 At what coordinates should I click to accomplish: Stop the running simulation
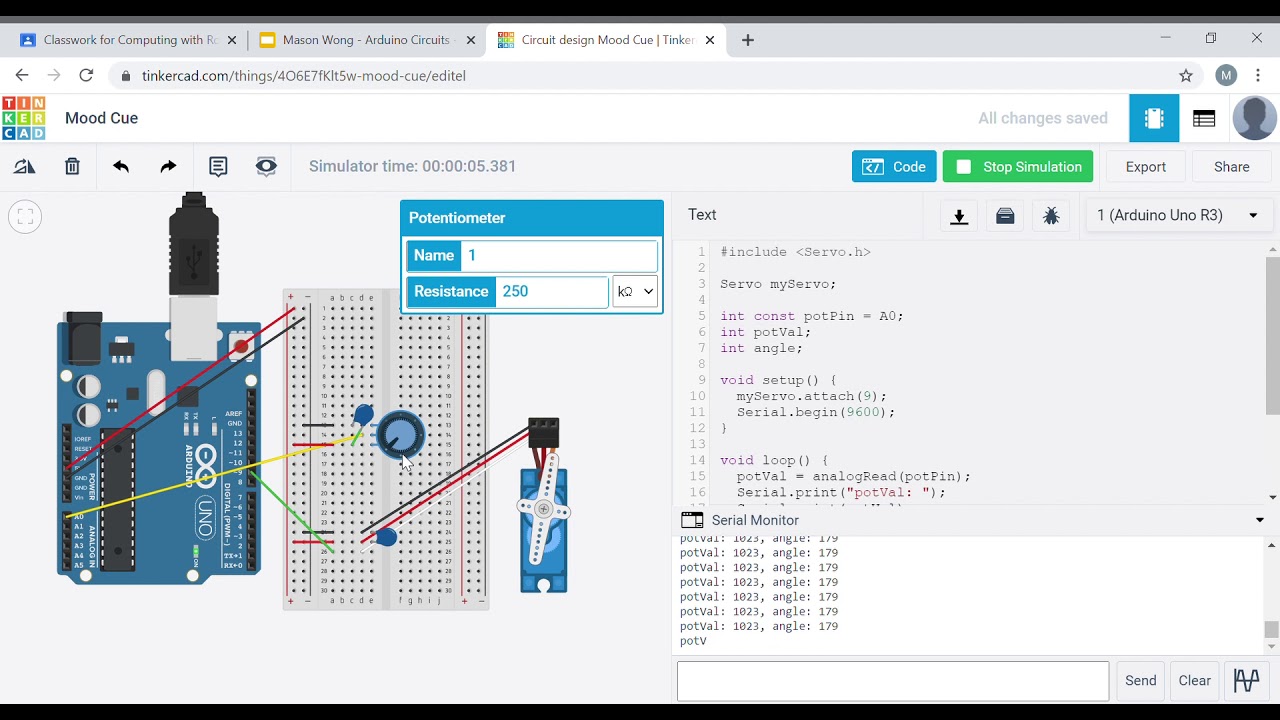1018,167
